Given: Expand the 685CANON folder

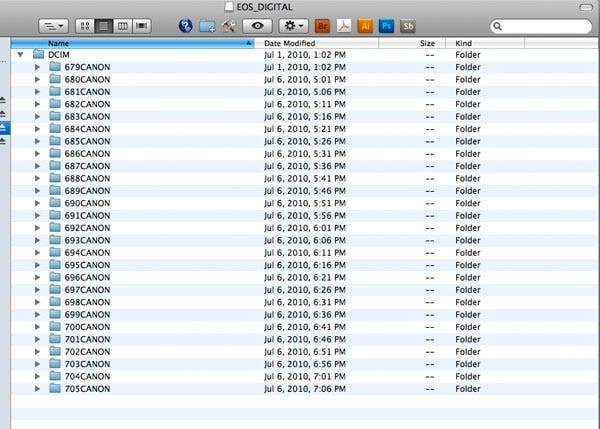Looking at the screenshot, I should [x=38, y=141].
